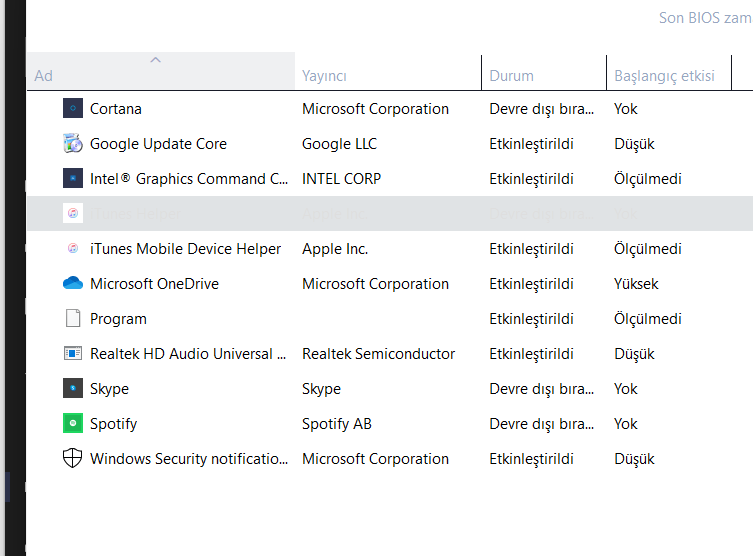
Task: Click Realtek Semiconductor publisher cell
Action: pyautogui.click(x=378, y=354)
